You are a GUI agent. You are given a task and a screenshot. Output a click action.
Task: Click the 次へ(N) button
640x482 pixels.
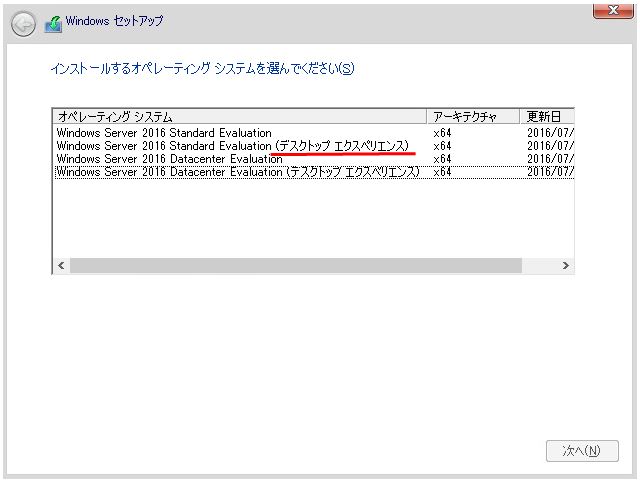pyautogui.click(x=582, y=451)
